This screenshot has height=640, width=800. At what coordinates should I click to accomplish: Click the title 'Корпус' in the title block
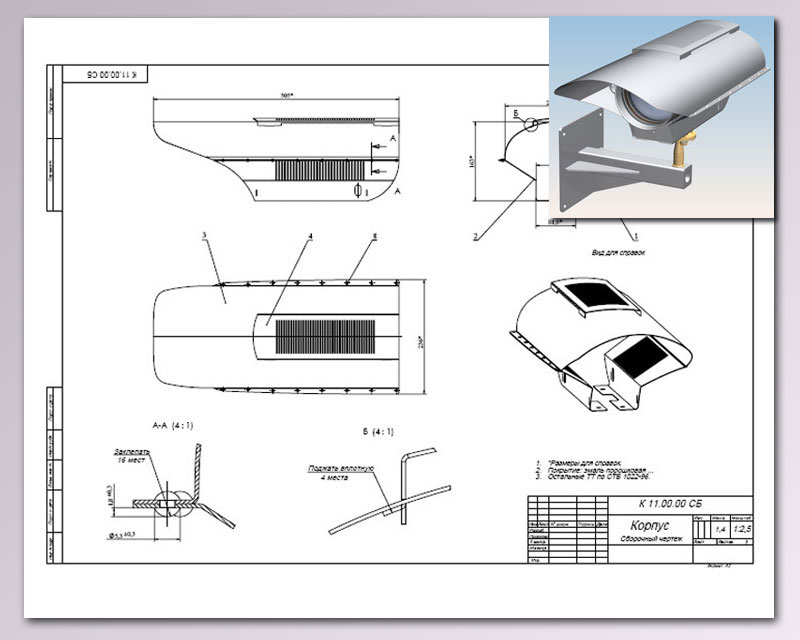coord(649,525)
